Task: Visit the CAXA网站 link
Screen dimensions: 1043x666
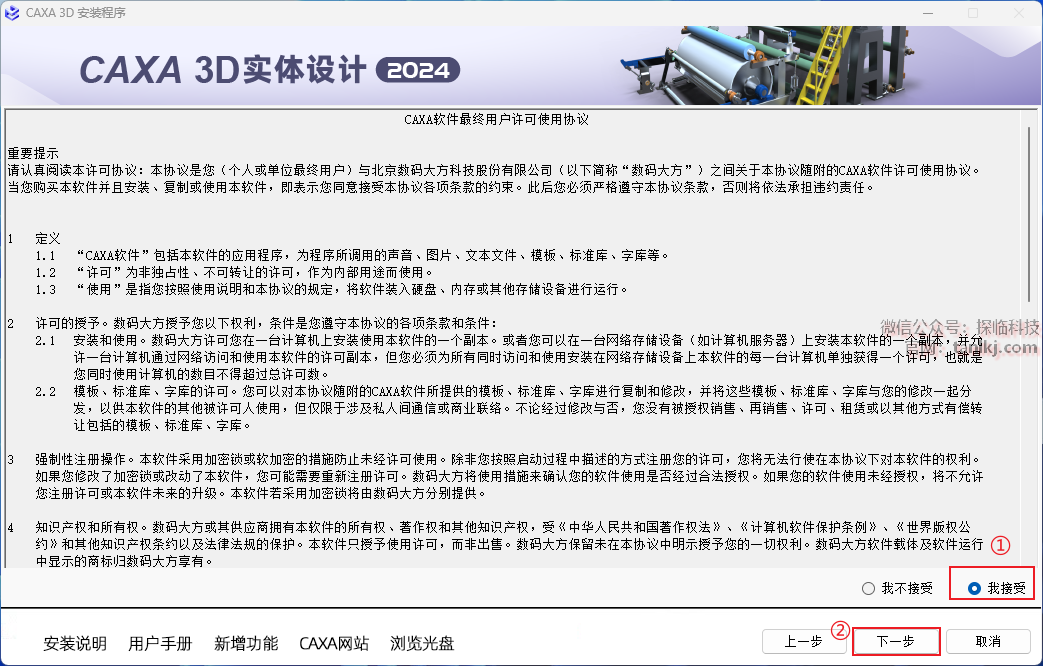Action: pyautogui.click(x=334, y=643)
